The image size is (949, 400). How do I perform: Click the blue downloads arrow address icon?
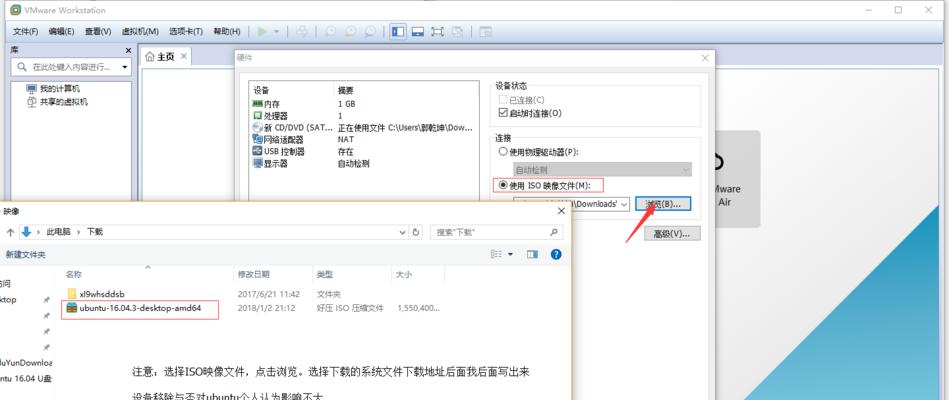25,232
